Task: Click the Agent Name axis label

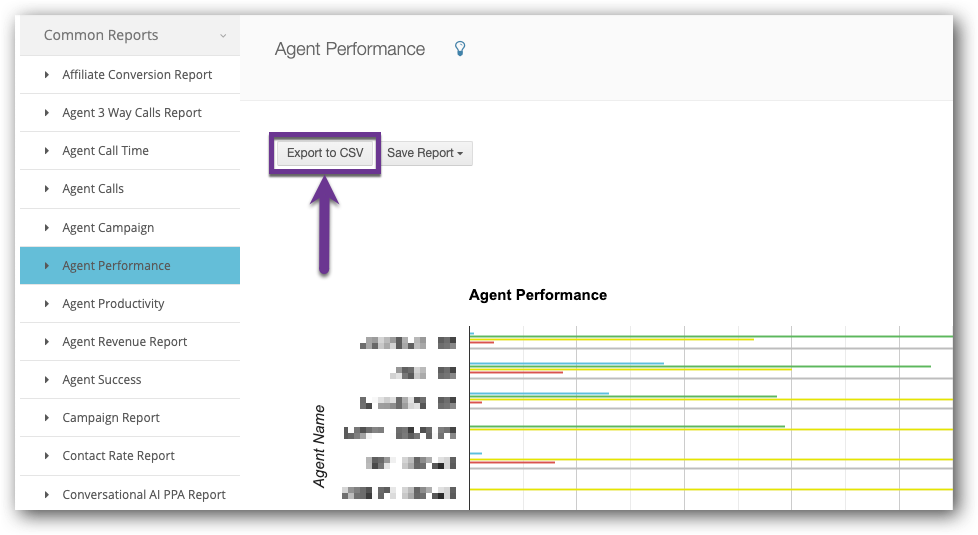Action: coord(319,446)
